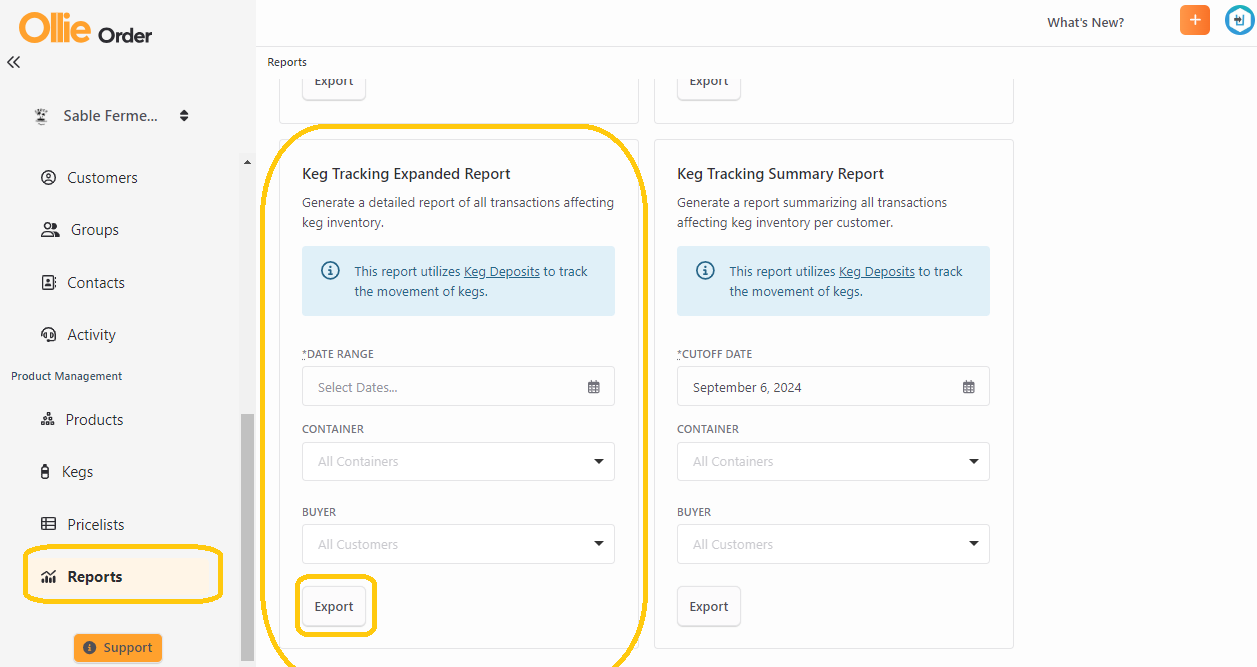Viewport: 1257px width, 667px height.
Task: Click the calendar icon in Date Range field
Action: pos(594,387)
